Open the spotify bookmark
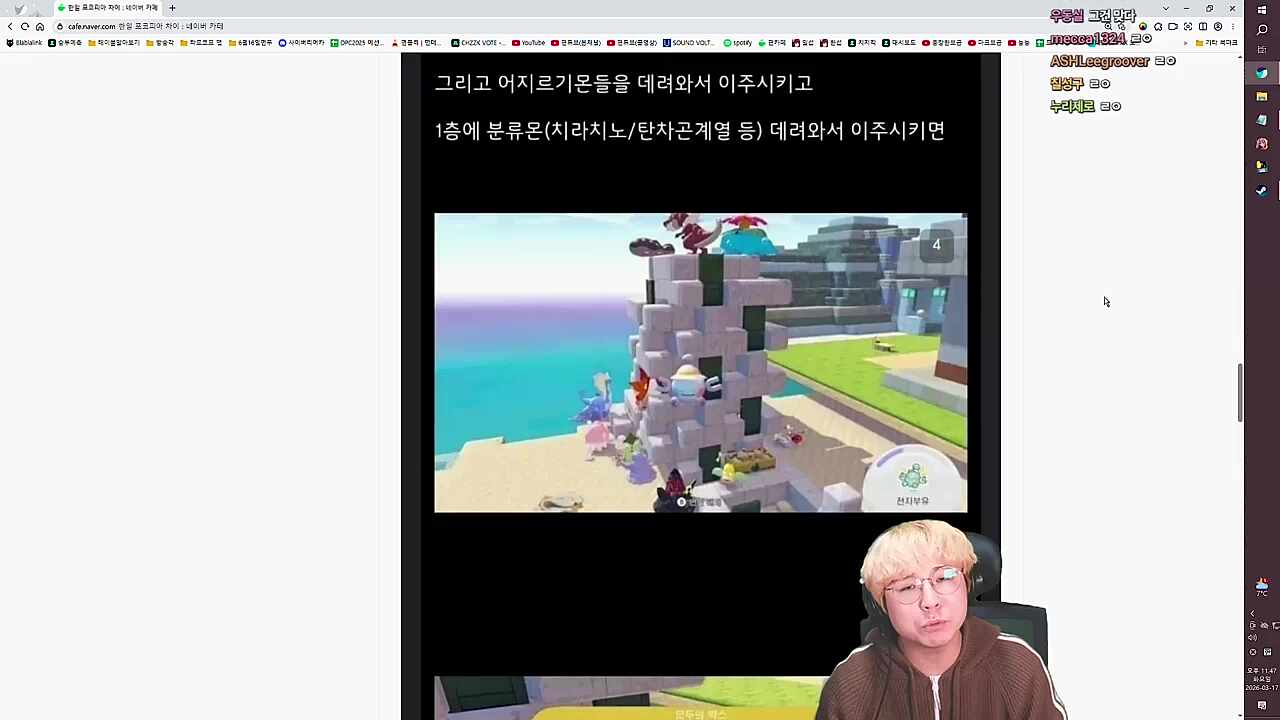Viewport: 1280px width, 720px height. 737,42
